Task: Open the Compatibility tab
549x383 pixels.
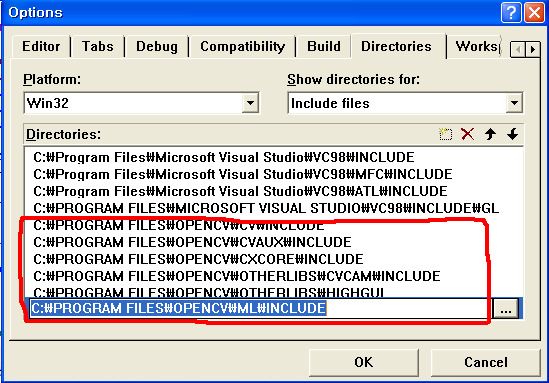Action: coord(242,47)
